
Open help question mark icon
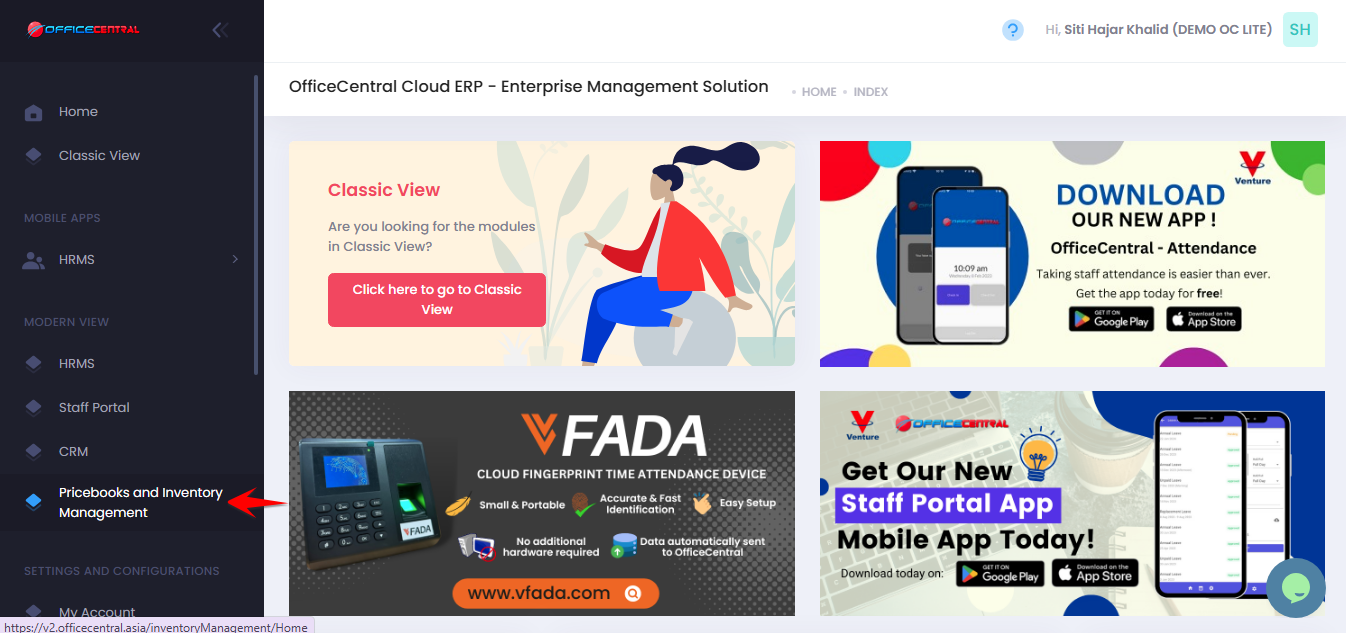tap(1013, 30)
